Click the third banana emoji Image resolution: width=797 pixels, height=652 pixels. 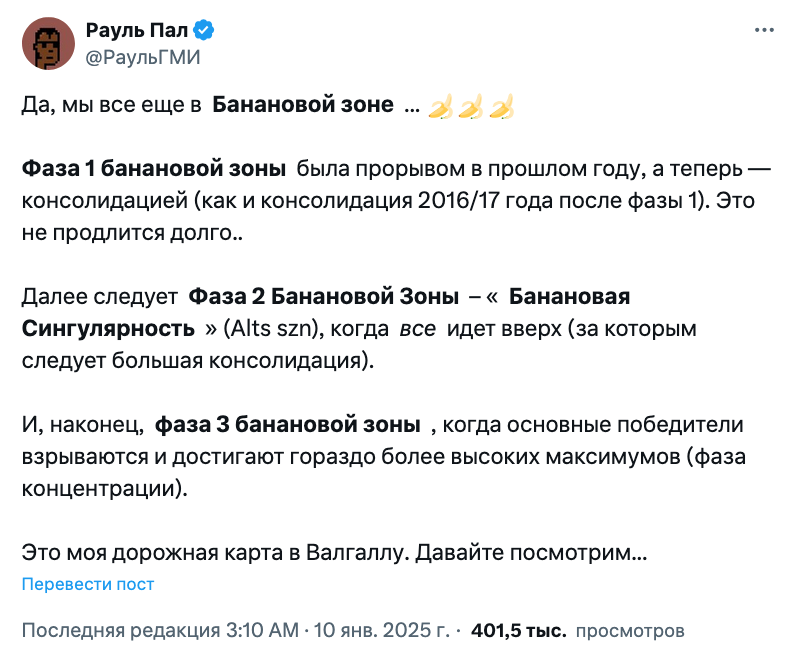click(x=502, y=106)
